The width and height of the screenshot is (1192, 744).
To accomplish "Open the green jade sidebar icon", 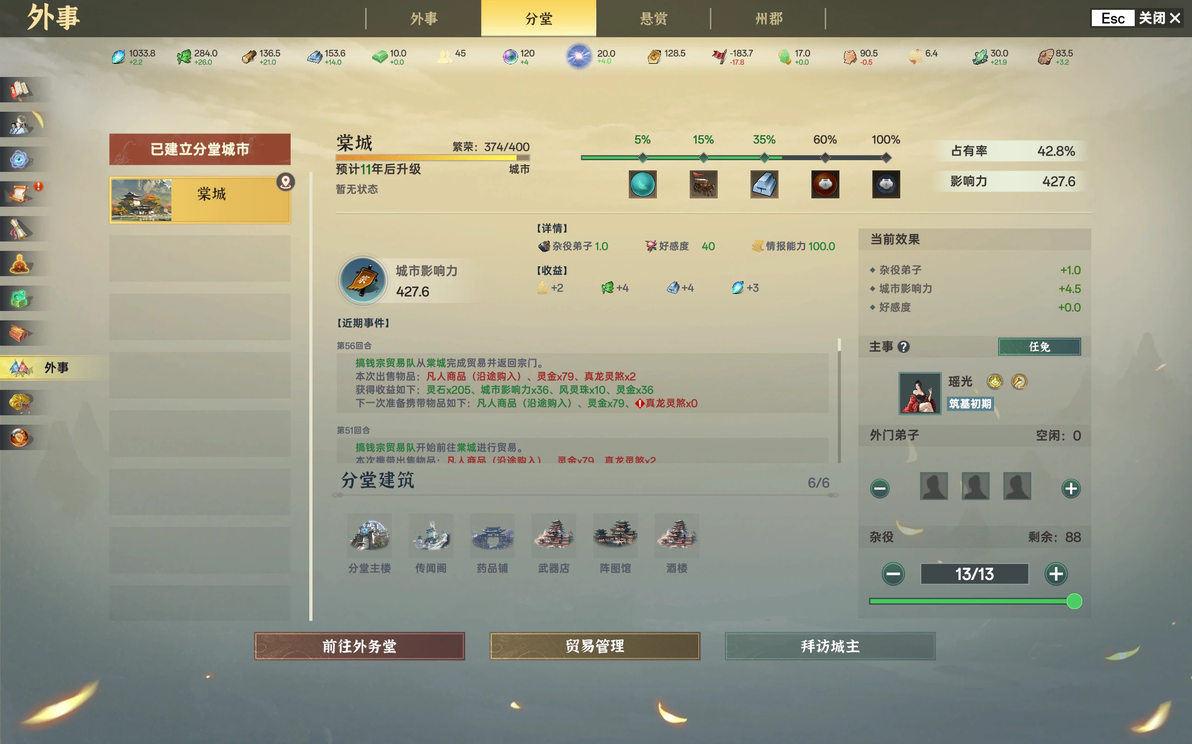I will pyautogui.click(x=20, y=299).
